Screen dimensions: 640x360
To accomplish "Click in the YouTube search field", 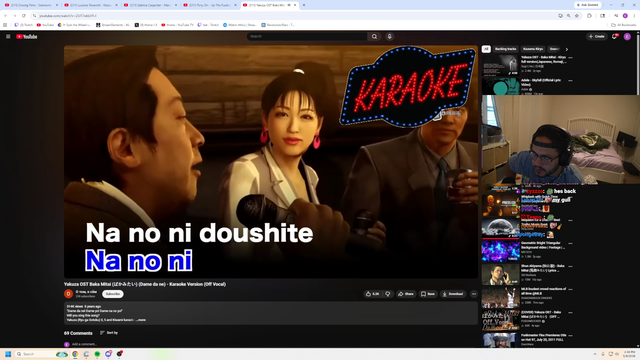I will (x=307, y=36).
